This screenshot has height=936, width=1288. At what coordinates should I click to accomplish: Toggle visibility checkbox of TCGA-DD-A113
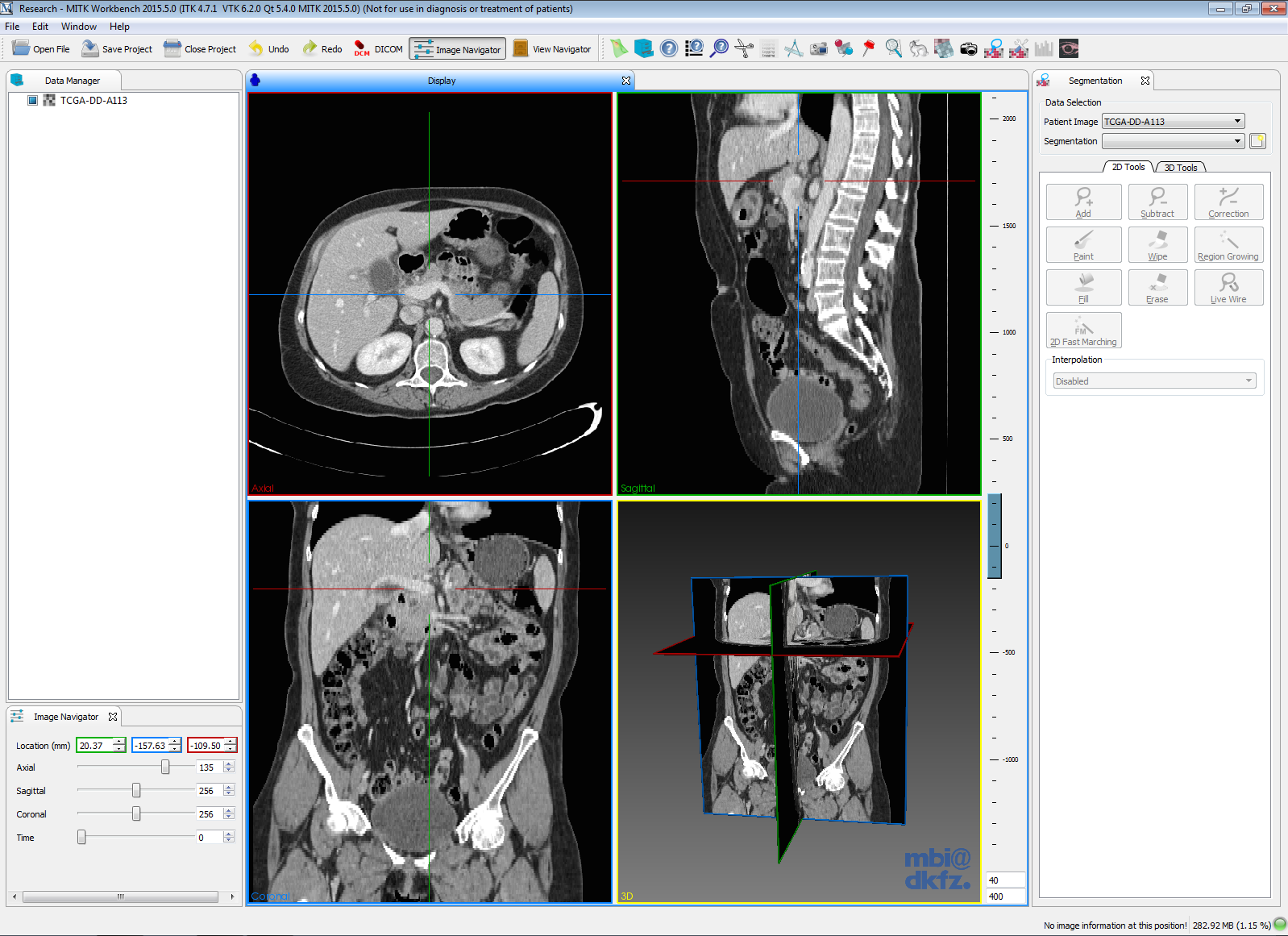click(32, 100)
